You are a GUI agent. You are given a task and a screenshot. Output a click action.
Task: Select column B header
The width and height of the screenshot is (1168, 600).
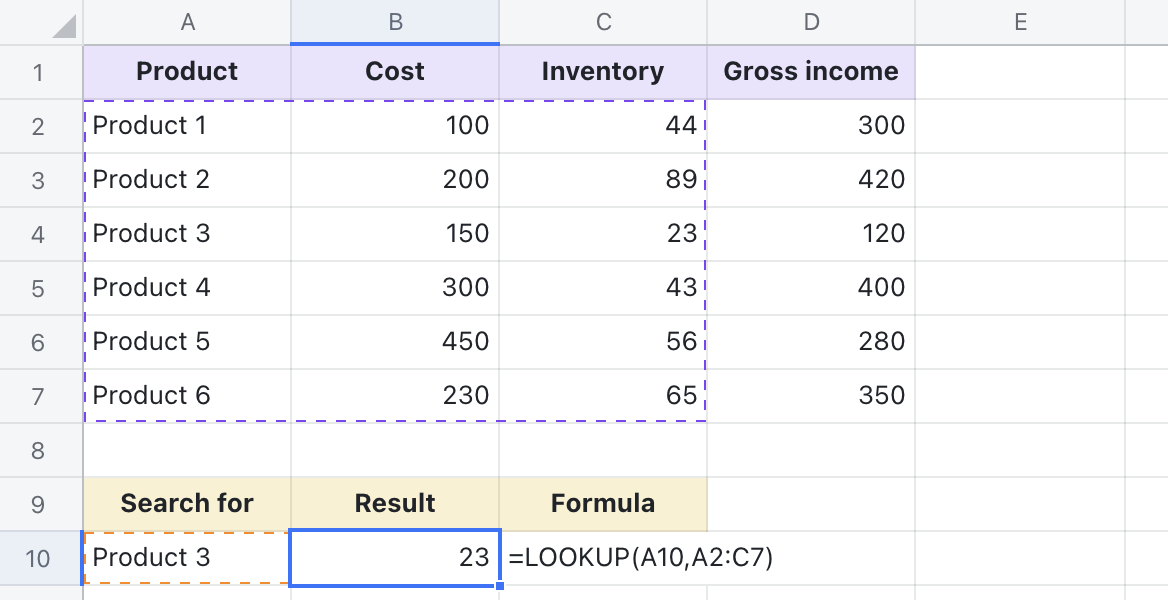(395, 21)
